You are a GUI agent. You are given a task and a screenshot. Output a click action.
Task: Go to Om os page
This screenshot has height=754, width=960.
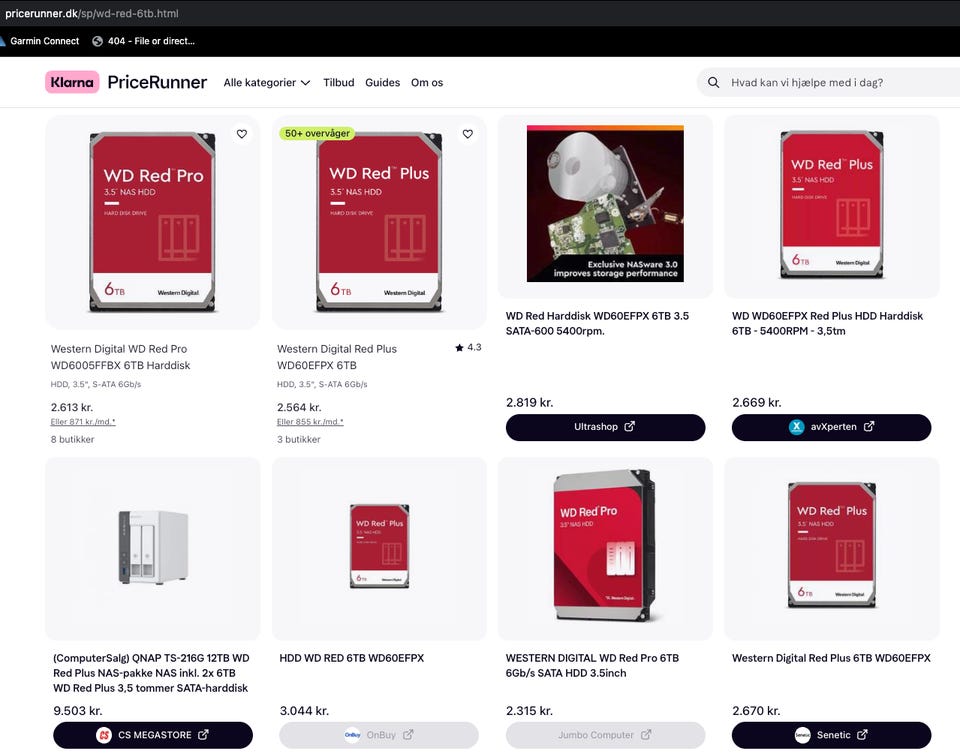click(427, 83)
